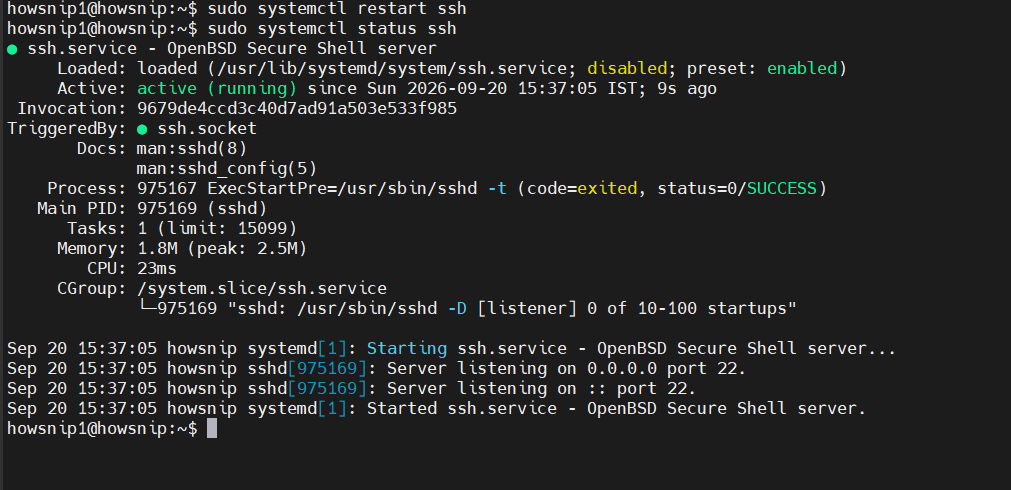Click 'Main PID: 975169 (sshd)' value
This screenshot has width=1011, height=490.
[202, 209]
